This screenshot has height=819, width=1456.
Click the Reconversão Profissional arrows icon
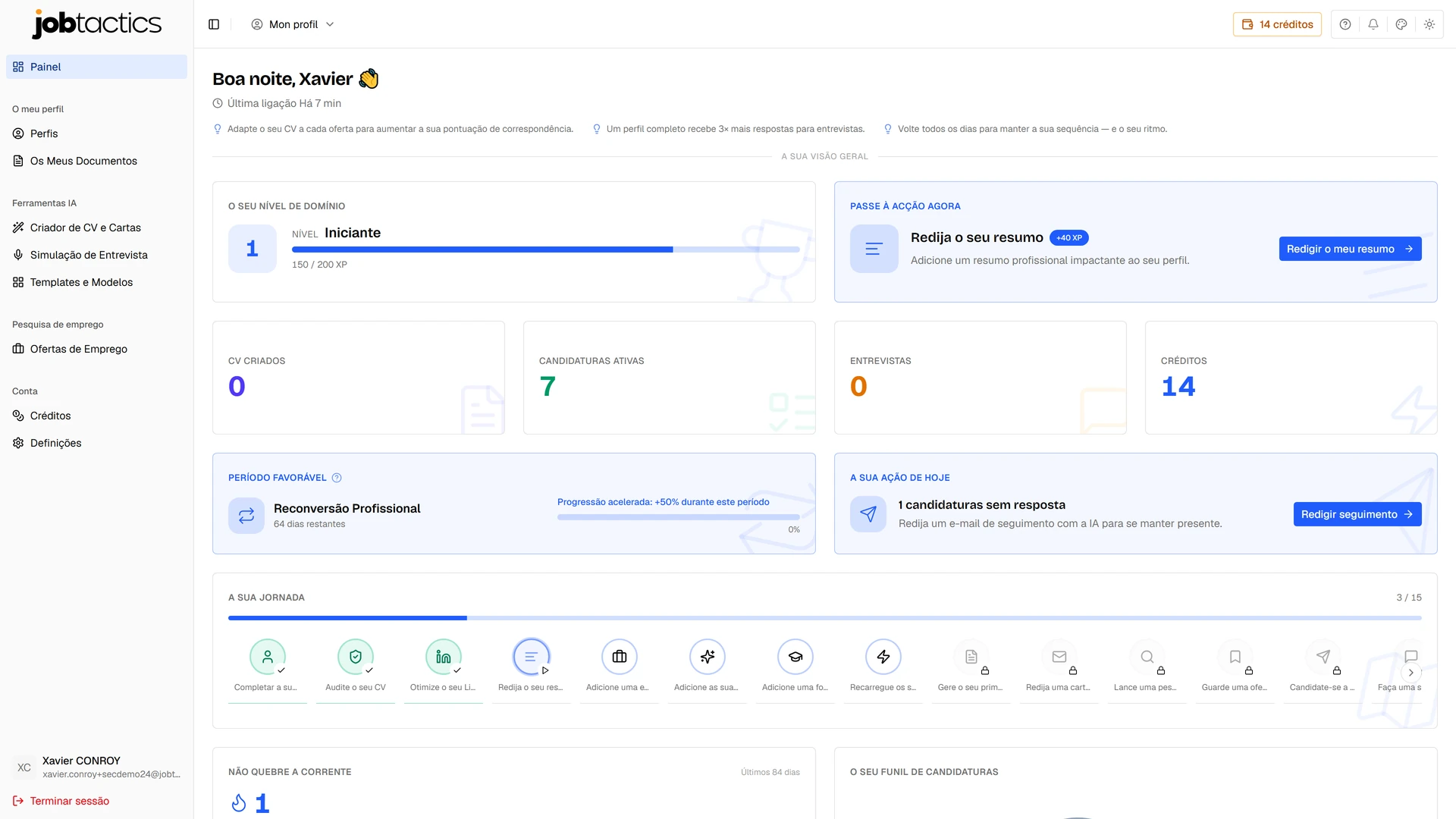(246, 516)
